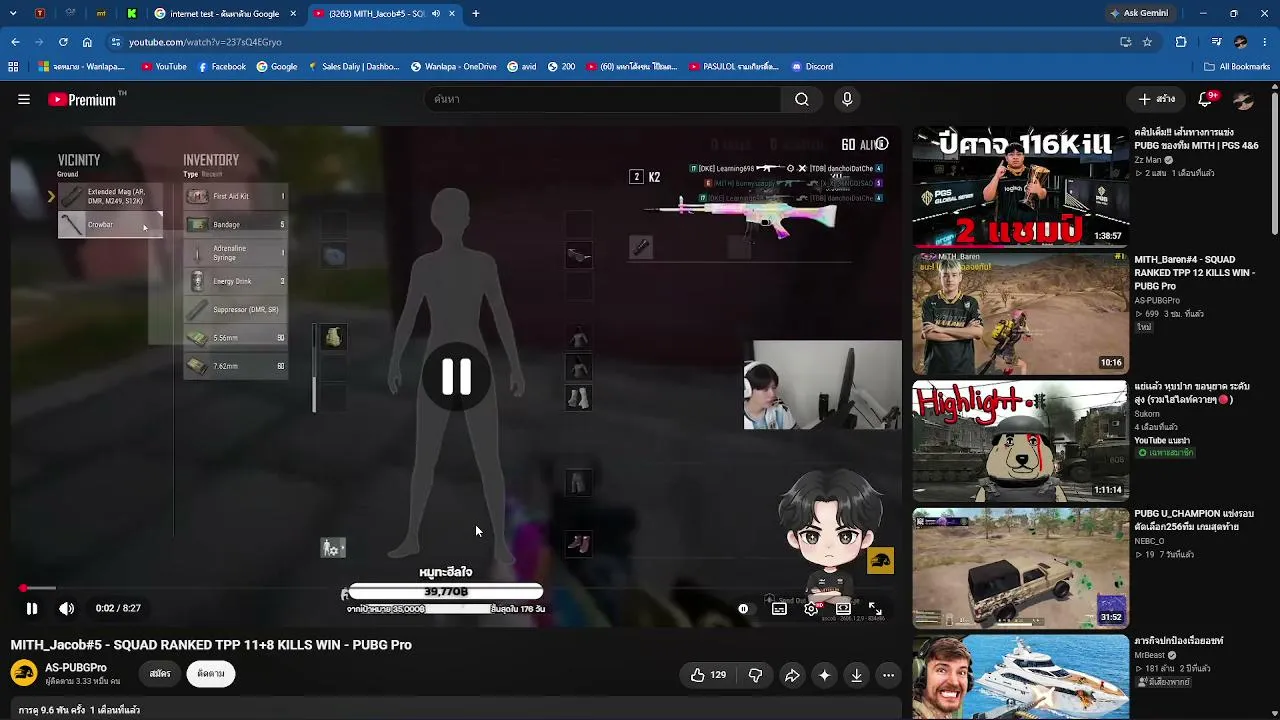View site information icon in the address bar
1280x720 pixels.
[116, 42]
